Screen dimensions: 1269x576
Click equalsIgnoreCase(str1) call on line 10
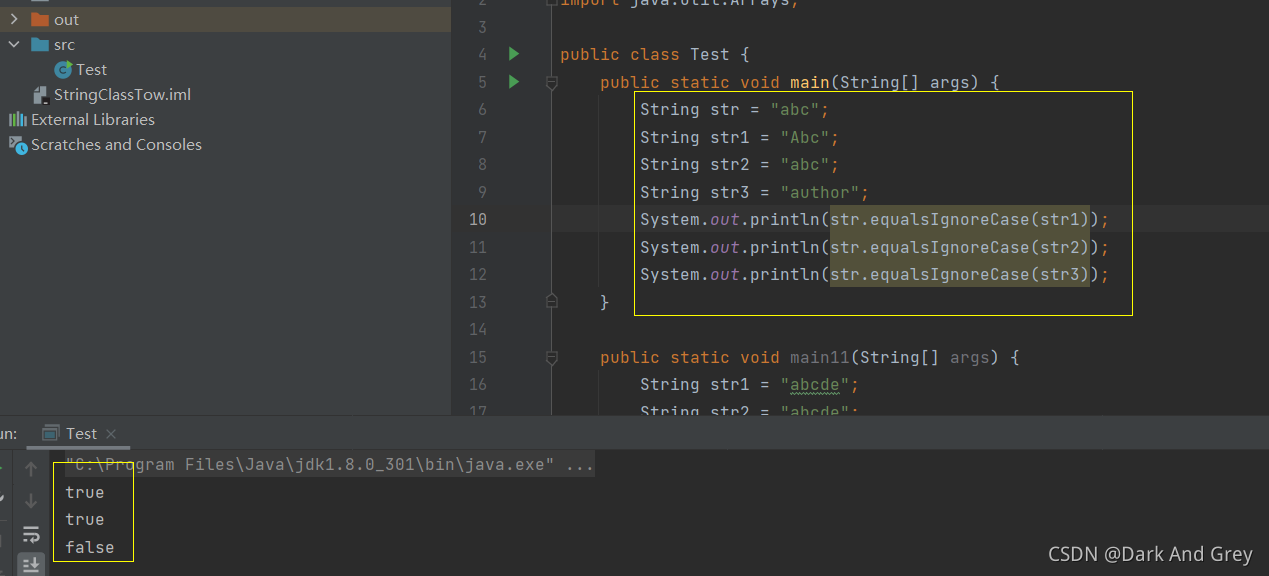tap(979, 219)
